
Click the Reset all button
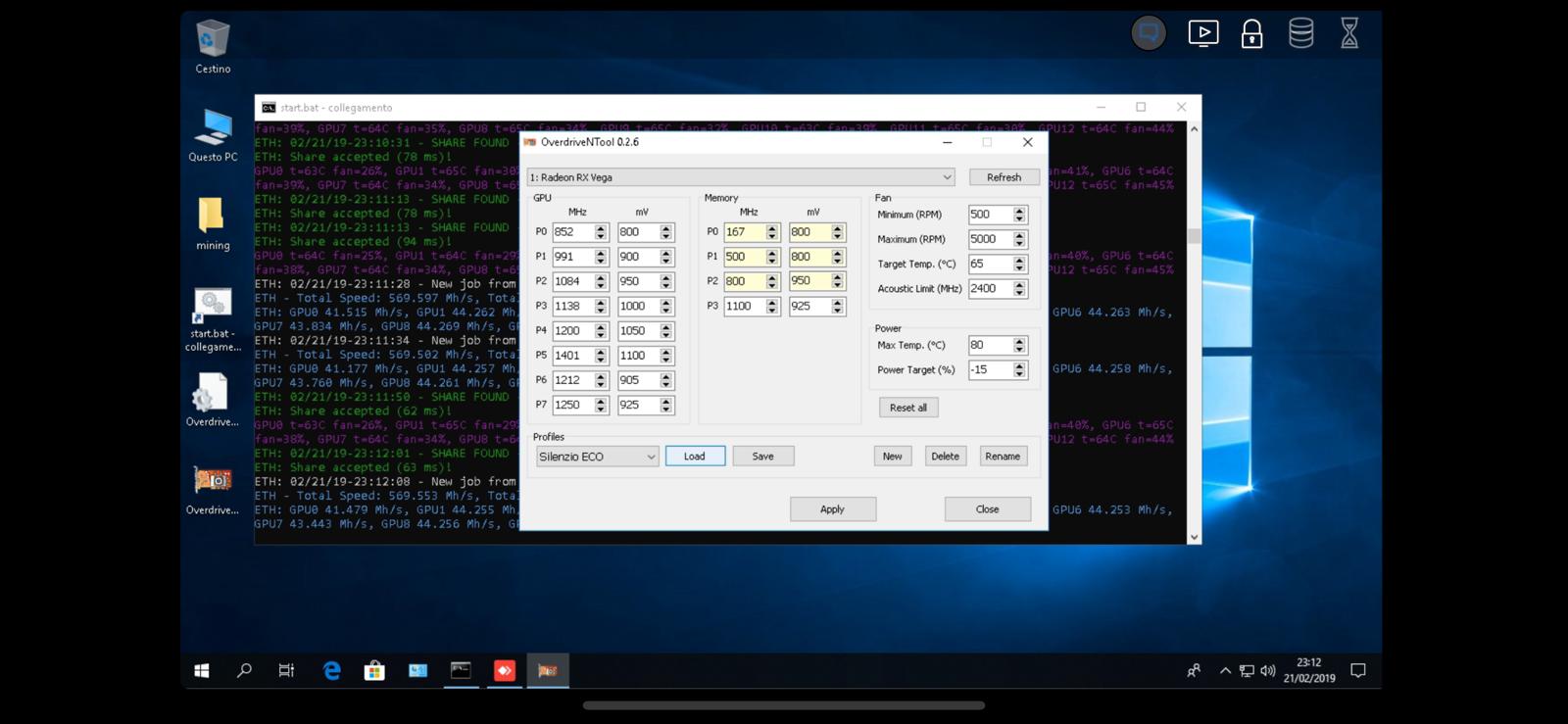908,408
